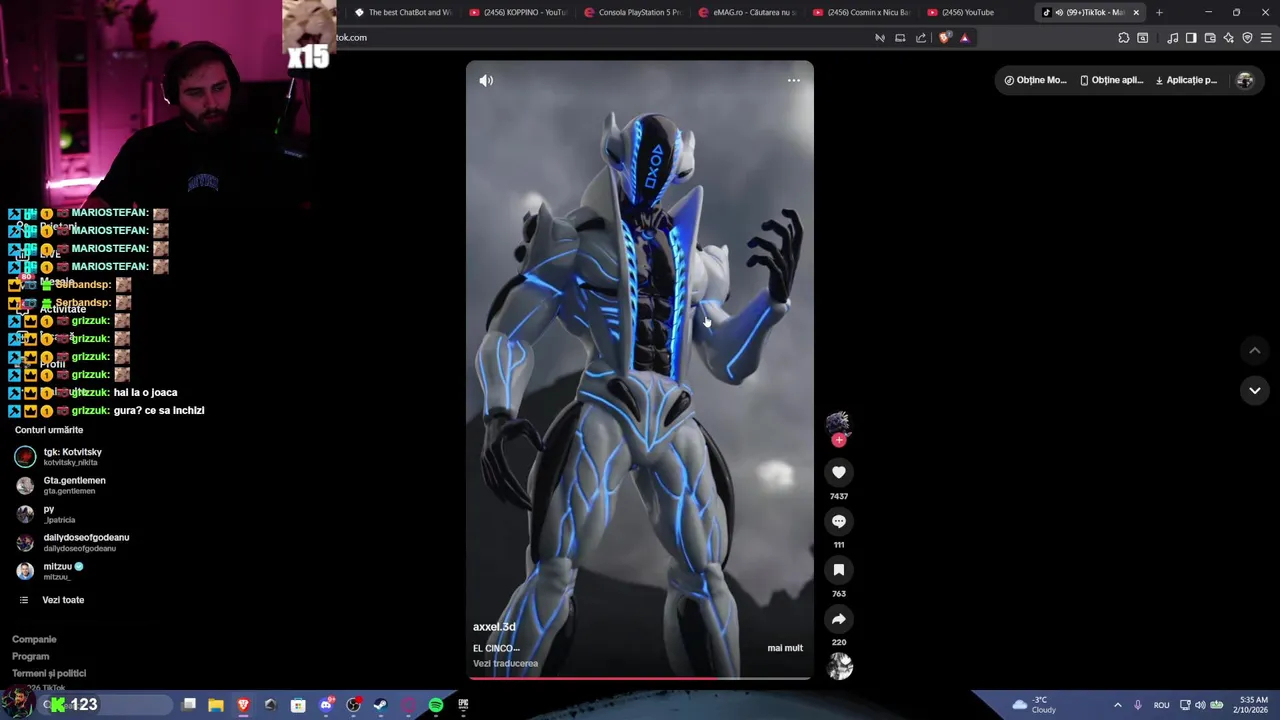The image size is (1280, 720).
Task: Open browser hamburger main menu
Action: tap(1267, 38)
